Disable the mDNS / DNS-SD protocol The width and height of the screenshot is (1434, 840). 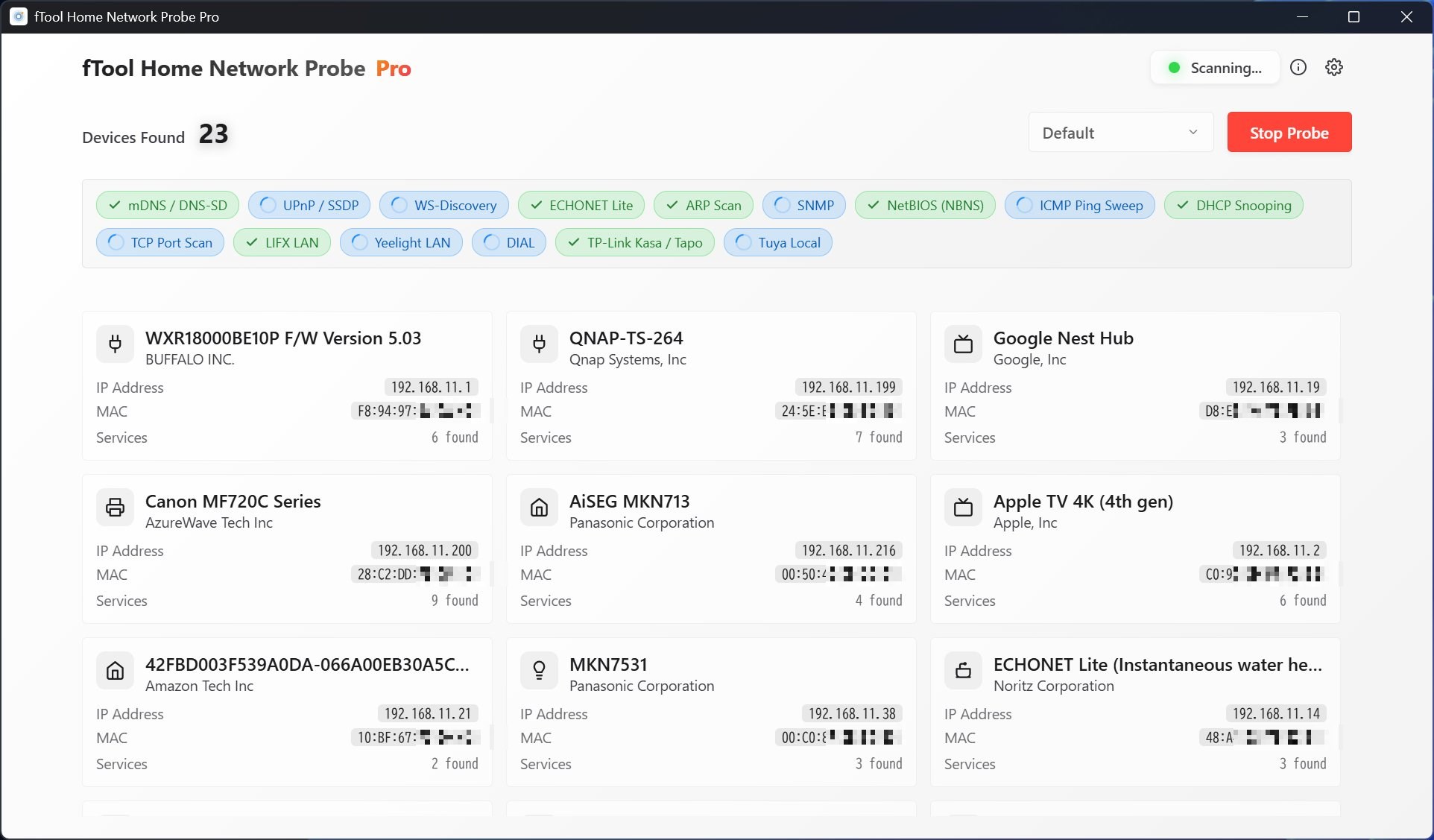(x=168, y=205)
